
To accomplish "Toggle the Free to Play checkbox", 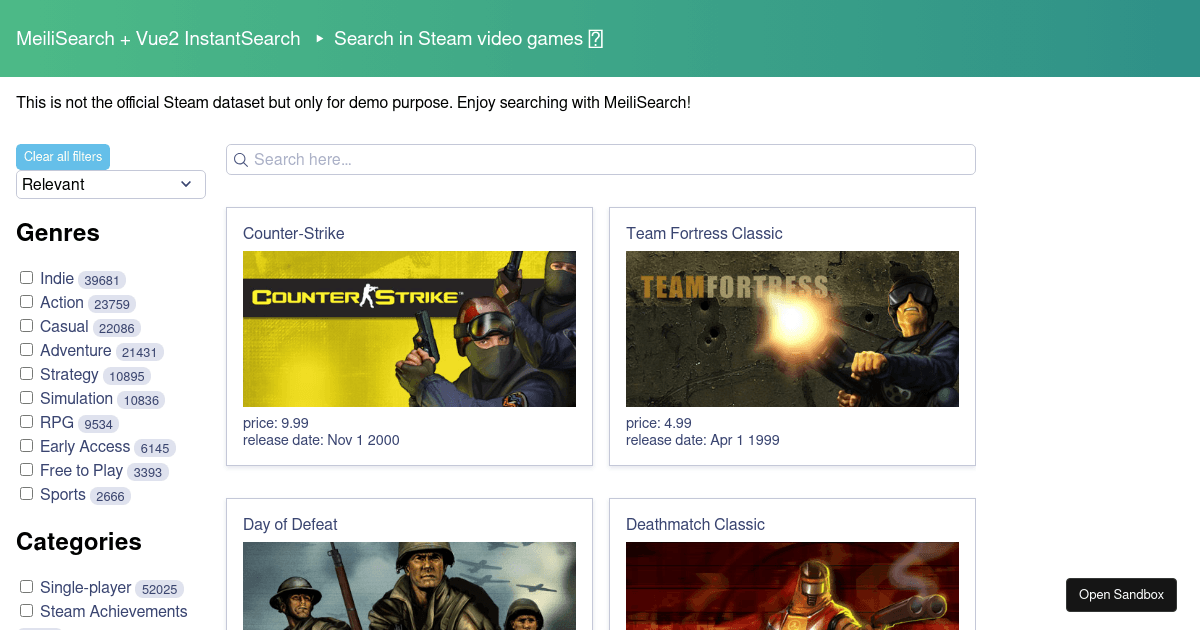I will click(27, 470).
